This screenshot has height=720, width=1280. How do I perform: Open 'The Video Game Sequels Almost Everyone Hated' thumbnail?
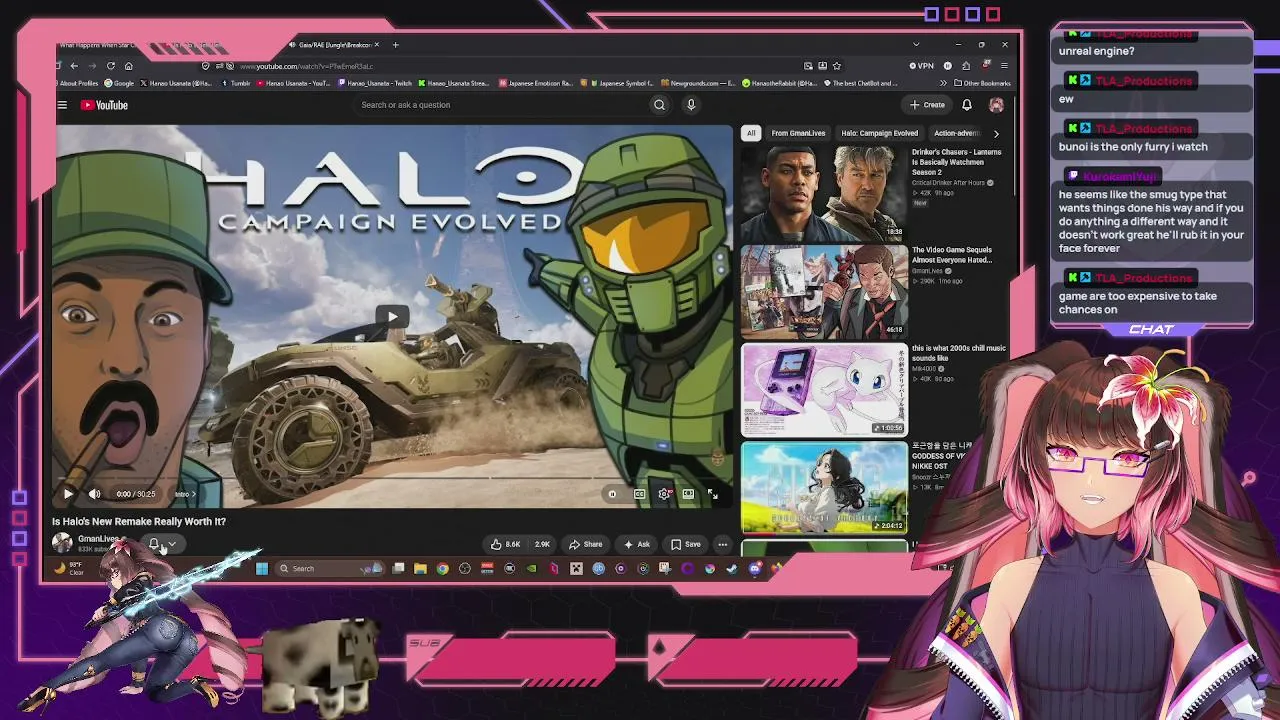tap(824, 291)
